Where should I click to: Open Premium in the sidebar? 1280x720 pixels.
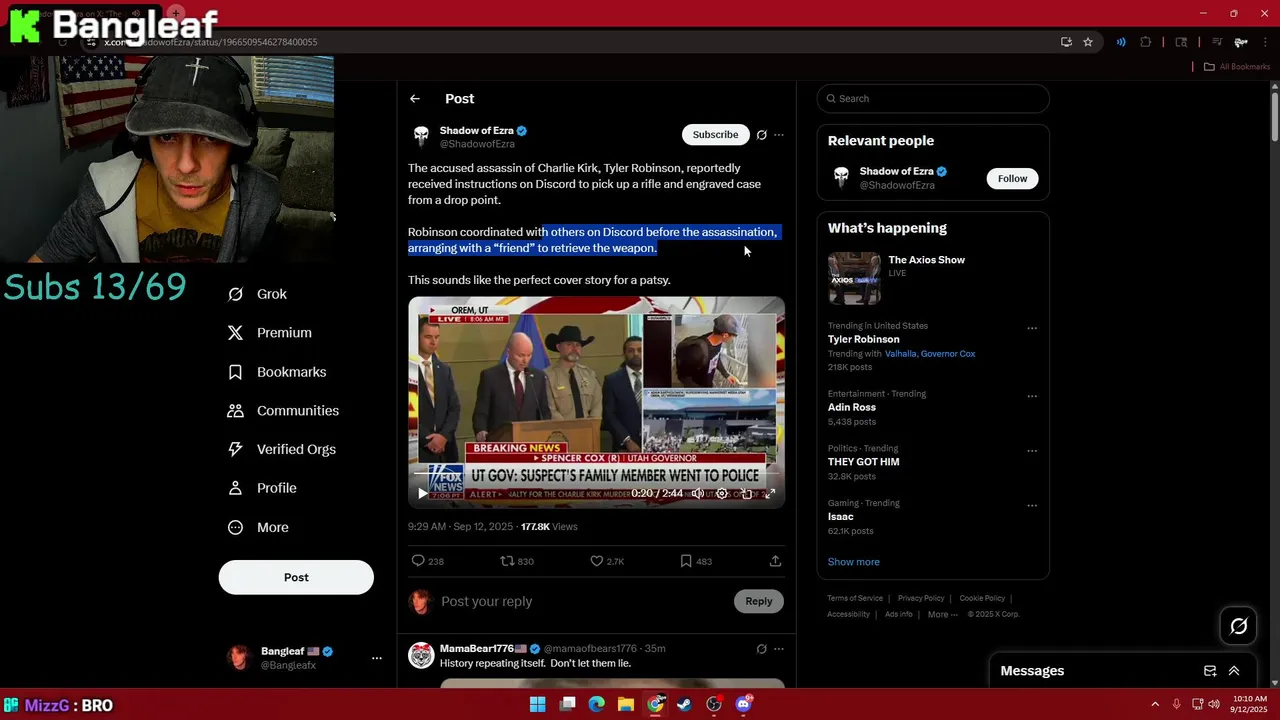[270, 333]
